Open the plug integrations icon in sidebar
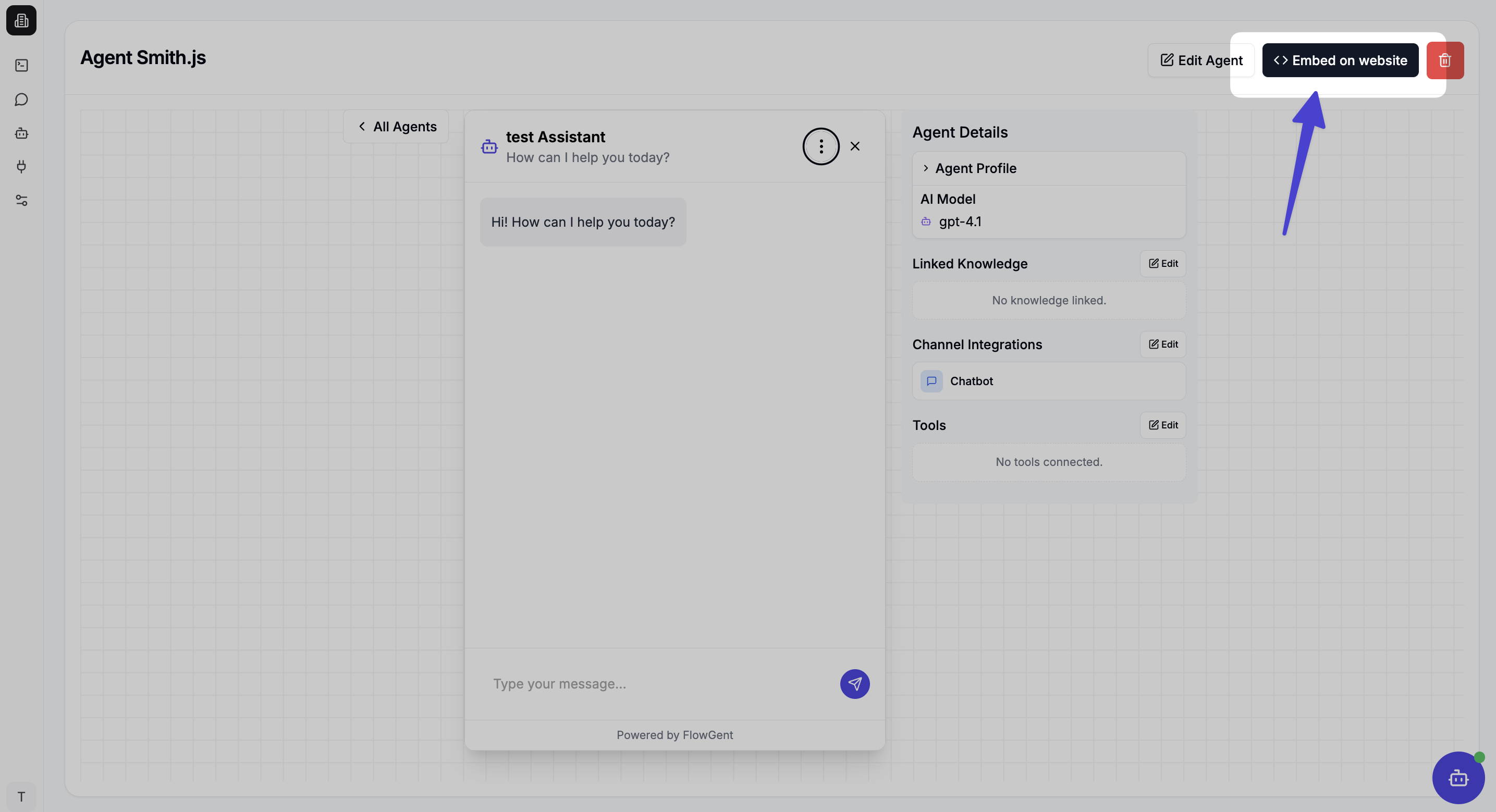Viewport: 1496px width, 812px height. click(x=21, y=167)
